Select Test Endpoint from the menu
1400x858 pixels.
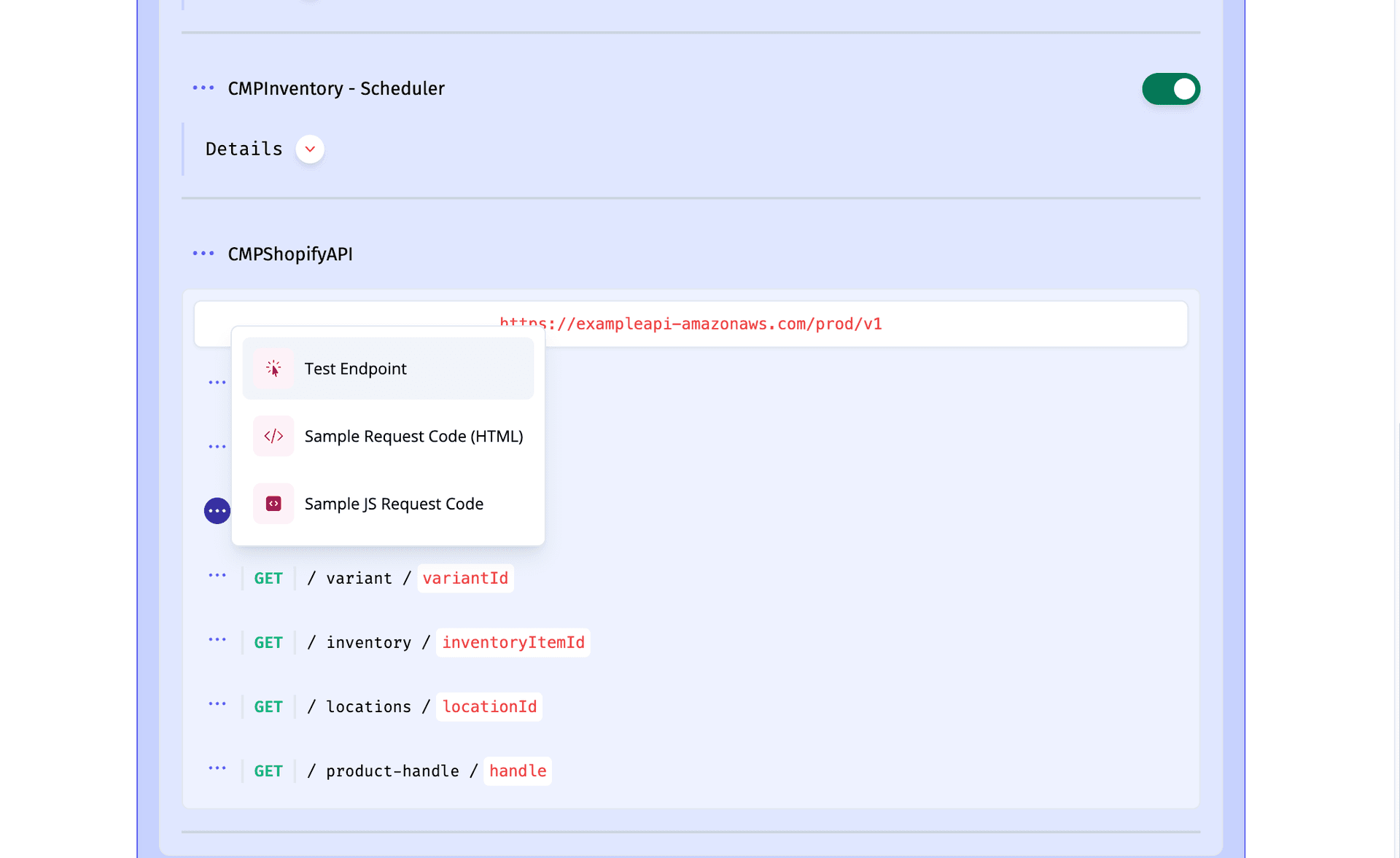[355, 368]
